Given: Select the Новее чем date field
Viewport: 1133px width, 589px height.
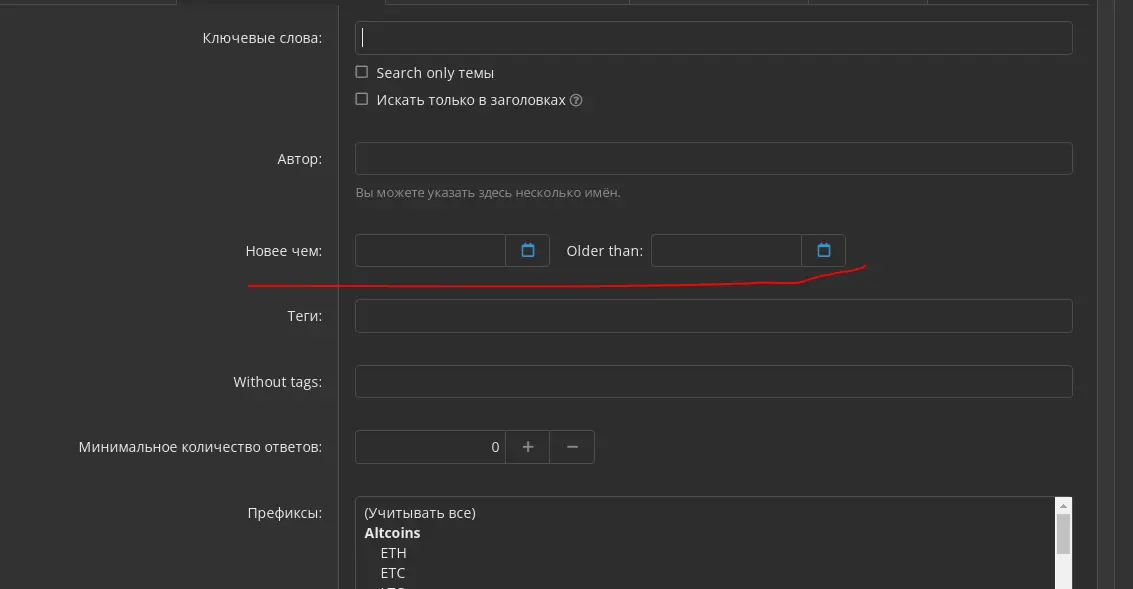Looking at the screenshot, I should [x=431, y=251].
